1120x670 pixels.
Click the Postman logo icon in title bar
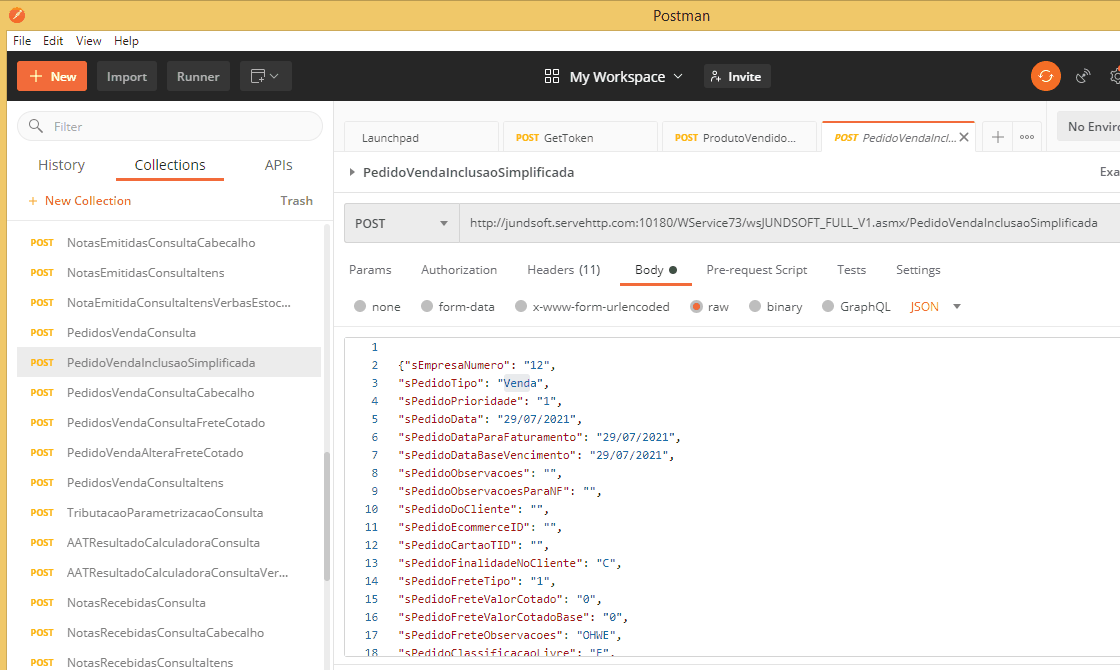click(x=17, y=15)
